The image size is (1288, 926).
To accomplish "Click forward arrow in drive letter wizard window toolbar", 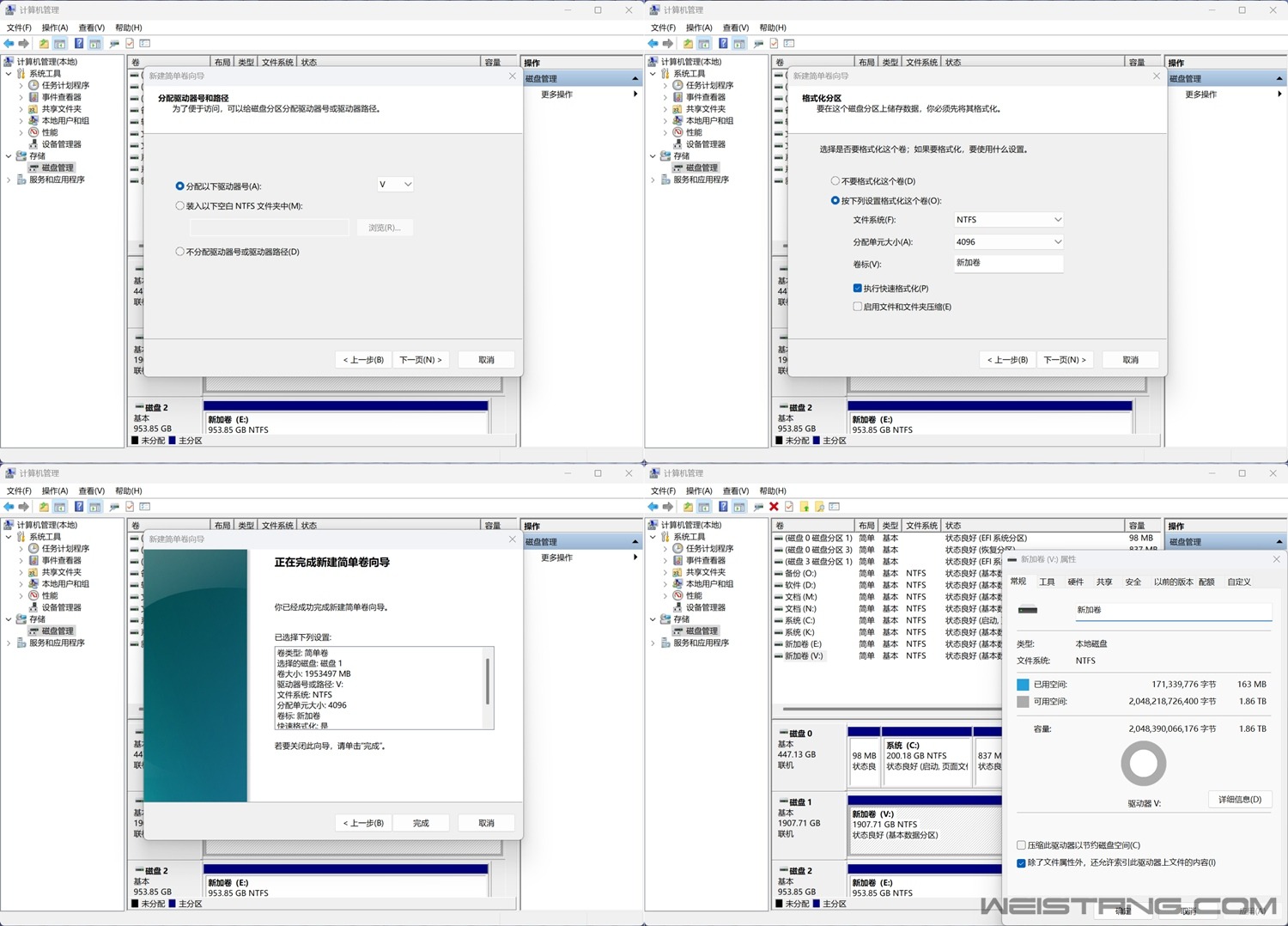I will tap(24, 44).
